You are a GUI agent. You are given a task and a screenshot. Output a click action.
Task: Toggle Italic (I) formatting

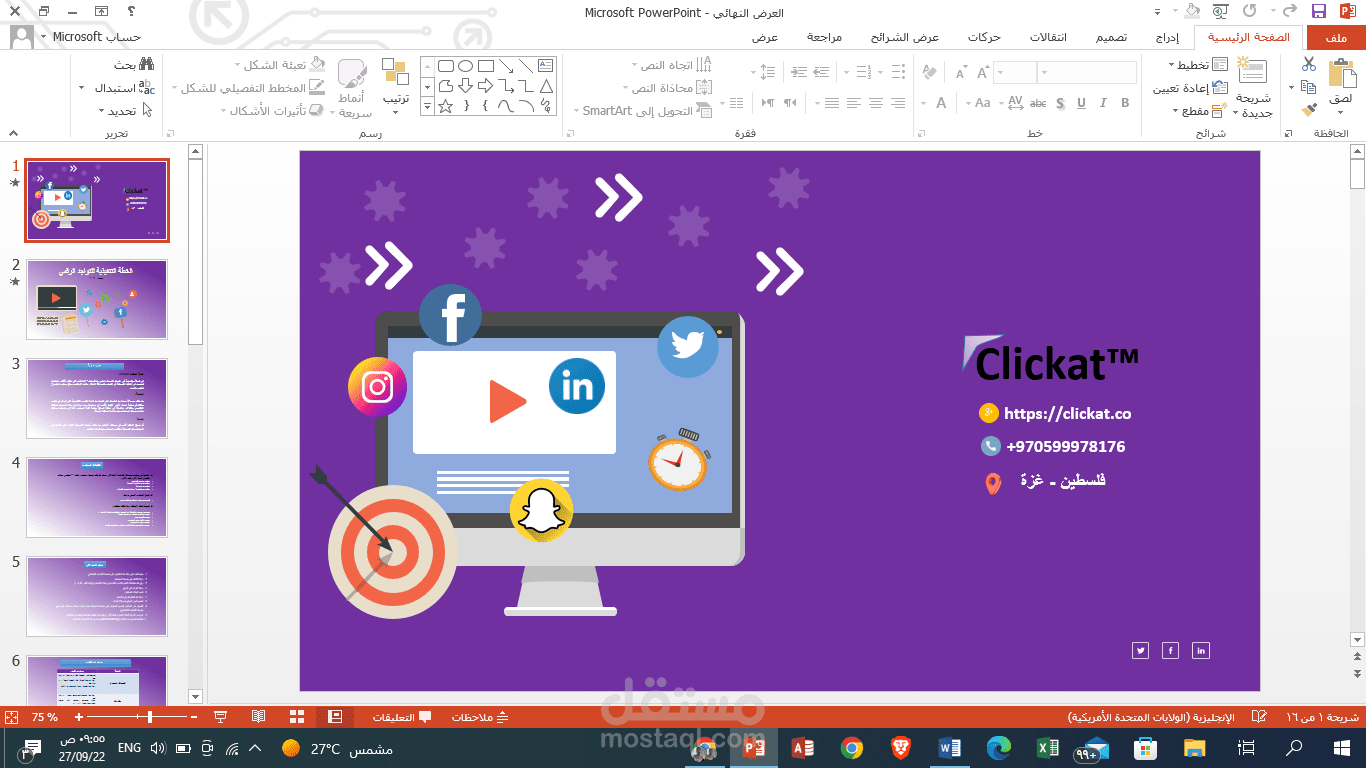(1103, 103)
